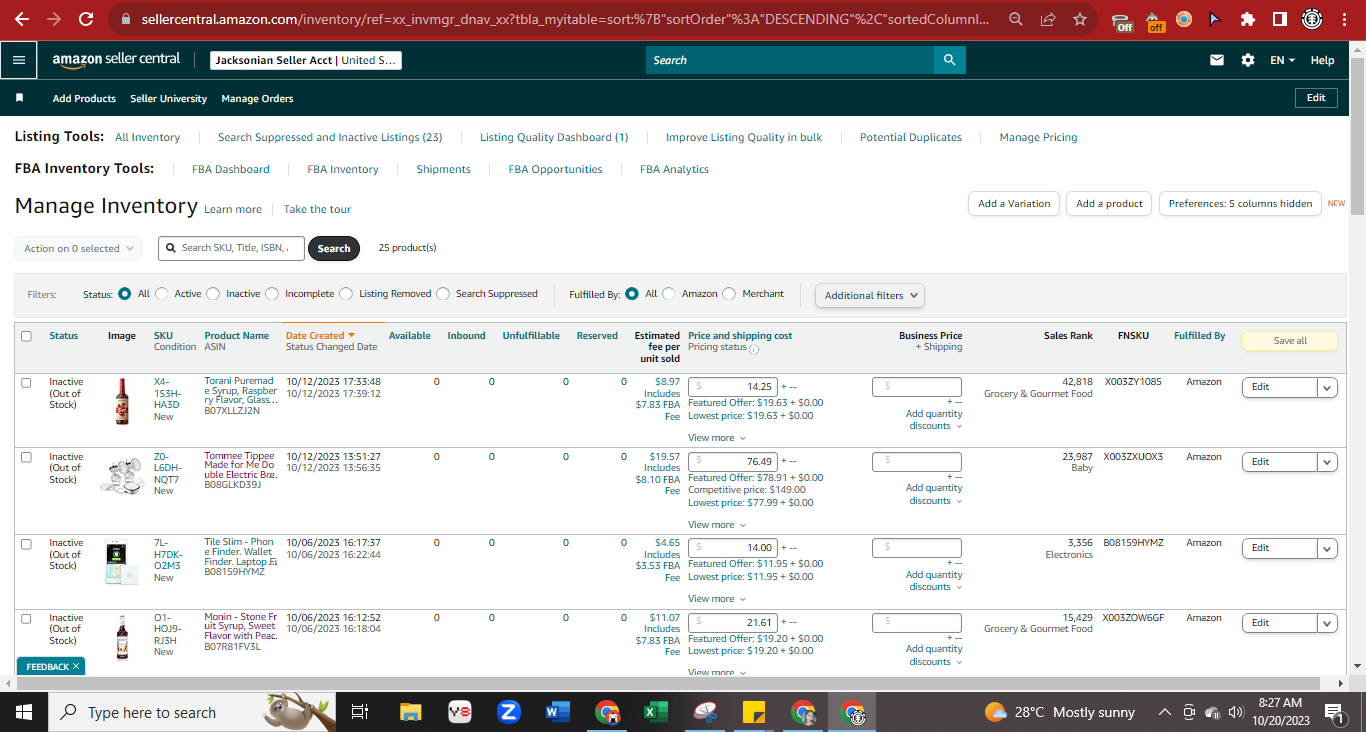
Task: Tick the checkbox for the Monin Stone Fruit row
Action: 26,618
